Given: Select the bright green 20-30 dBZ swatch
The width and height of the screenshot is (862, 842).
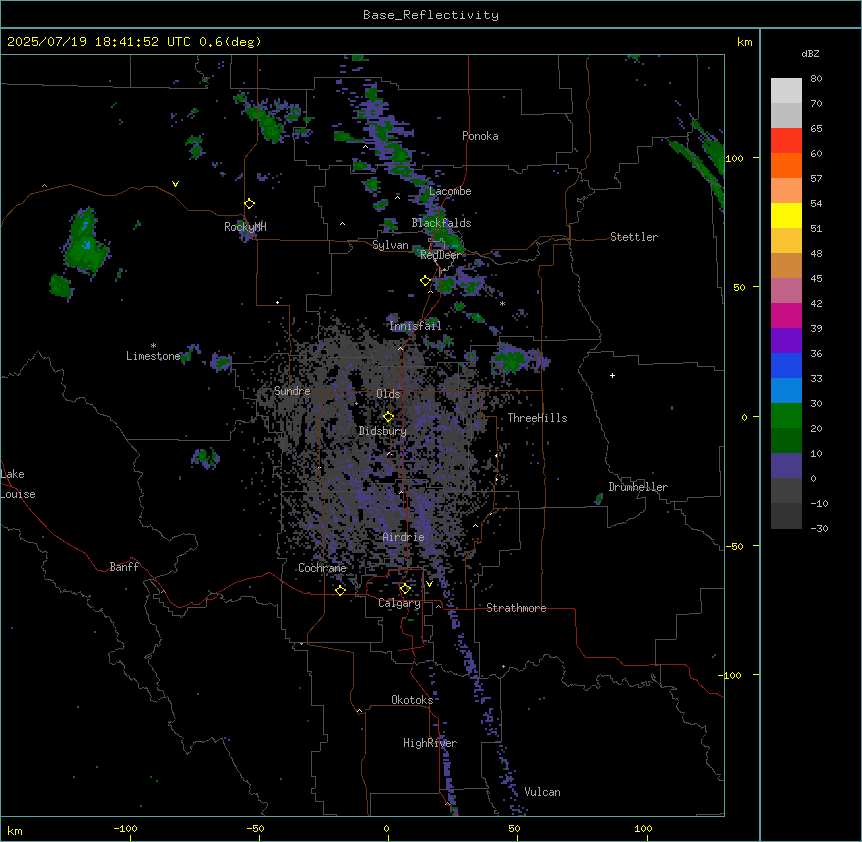Looking at the screenshot, I should tap(786, 416).
